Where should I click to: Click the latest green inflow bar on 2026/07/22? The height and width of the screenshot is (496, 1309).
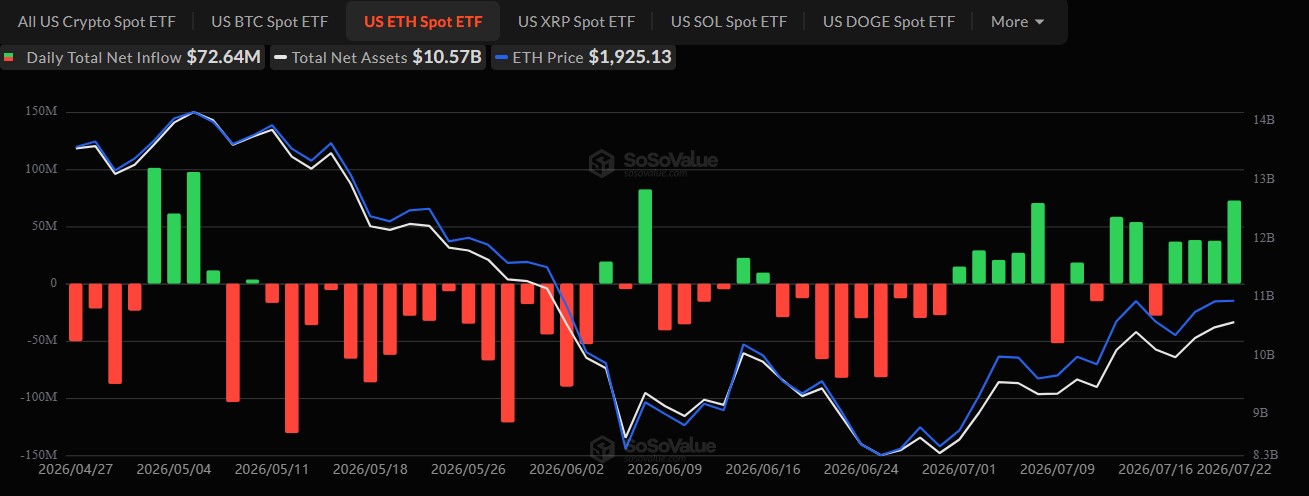[x=1234, y=242]
